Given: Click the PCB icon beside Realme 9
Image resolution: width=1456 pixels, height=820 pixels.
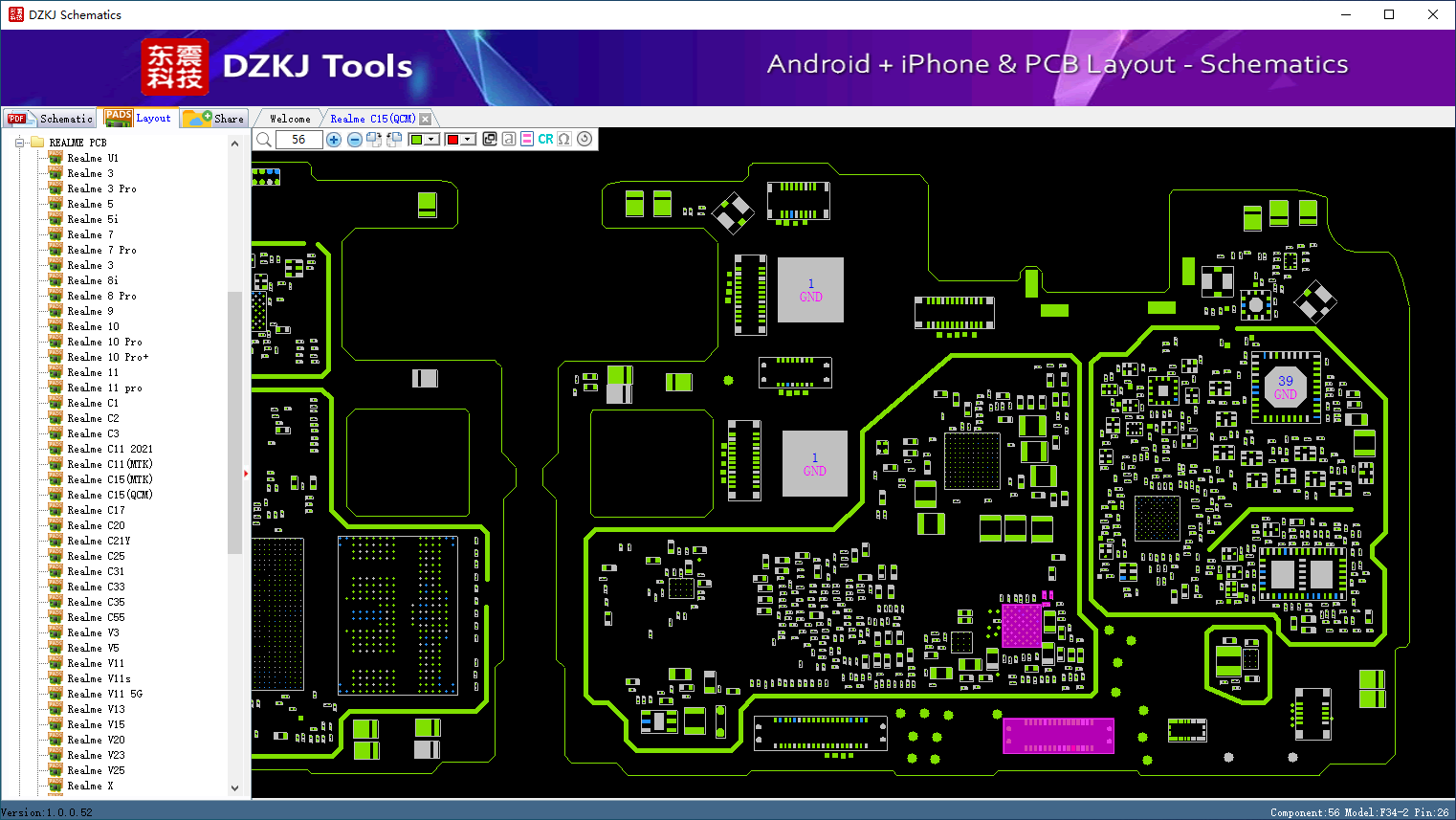Looking at the screenshot, I should pyautogui.click(x=55, y=311).
